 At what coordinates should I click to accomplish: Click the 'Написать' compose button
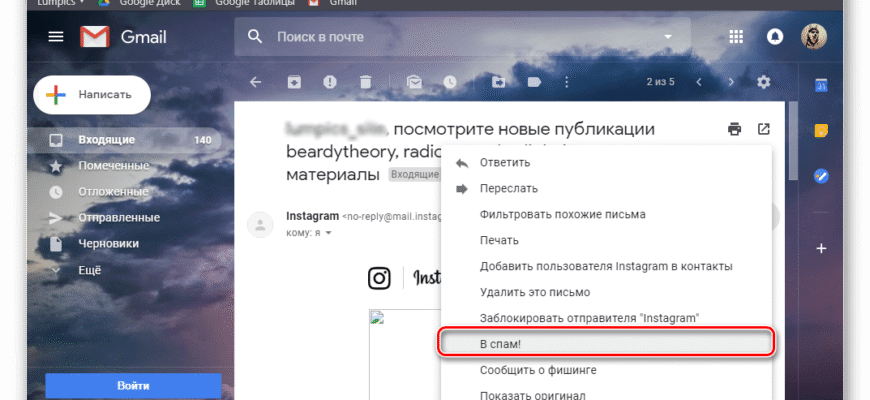92,94
